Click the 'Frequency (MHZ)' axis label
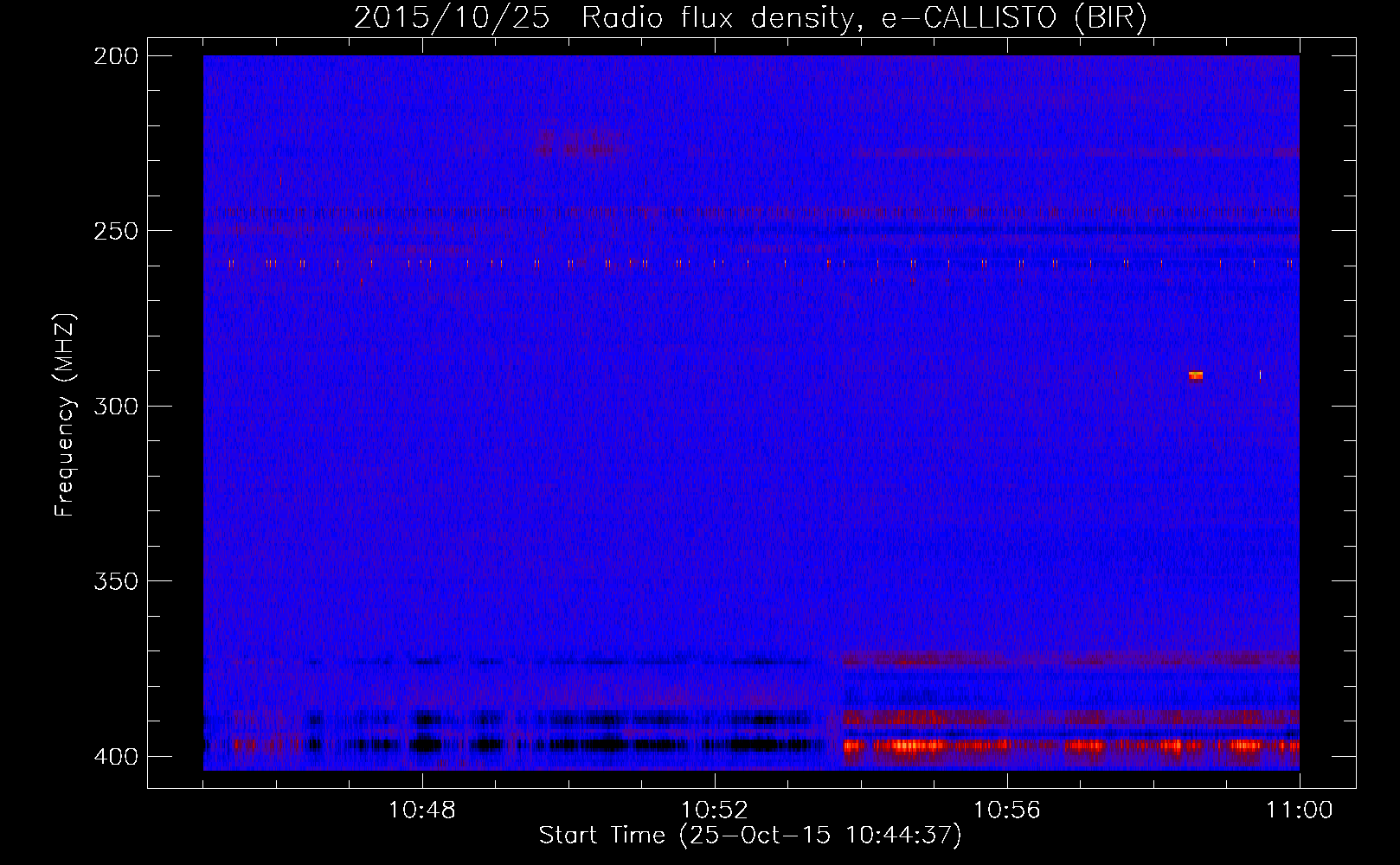 (65, 415)
